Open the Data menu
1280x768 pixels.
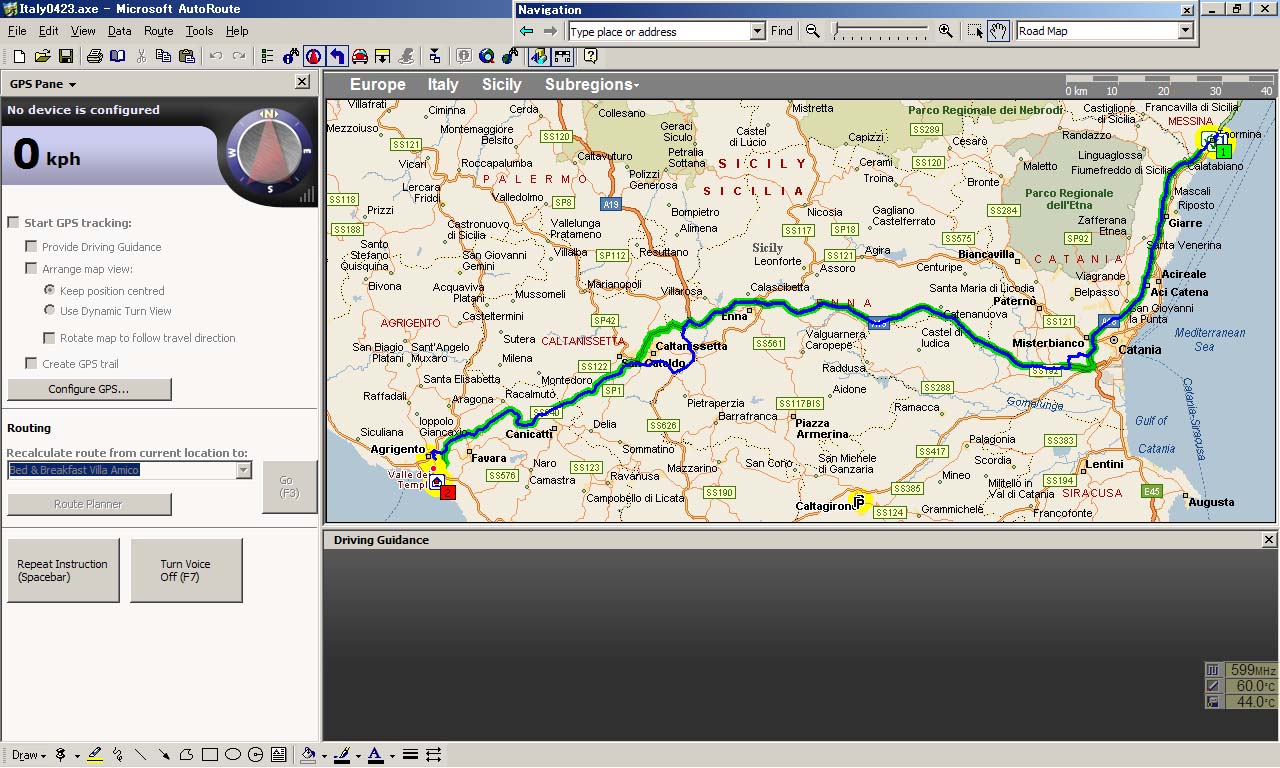tap(120, 31)
